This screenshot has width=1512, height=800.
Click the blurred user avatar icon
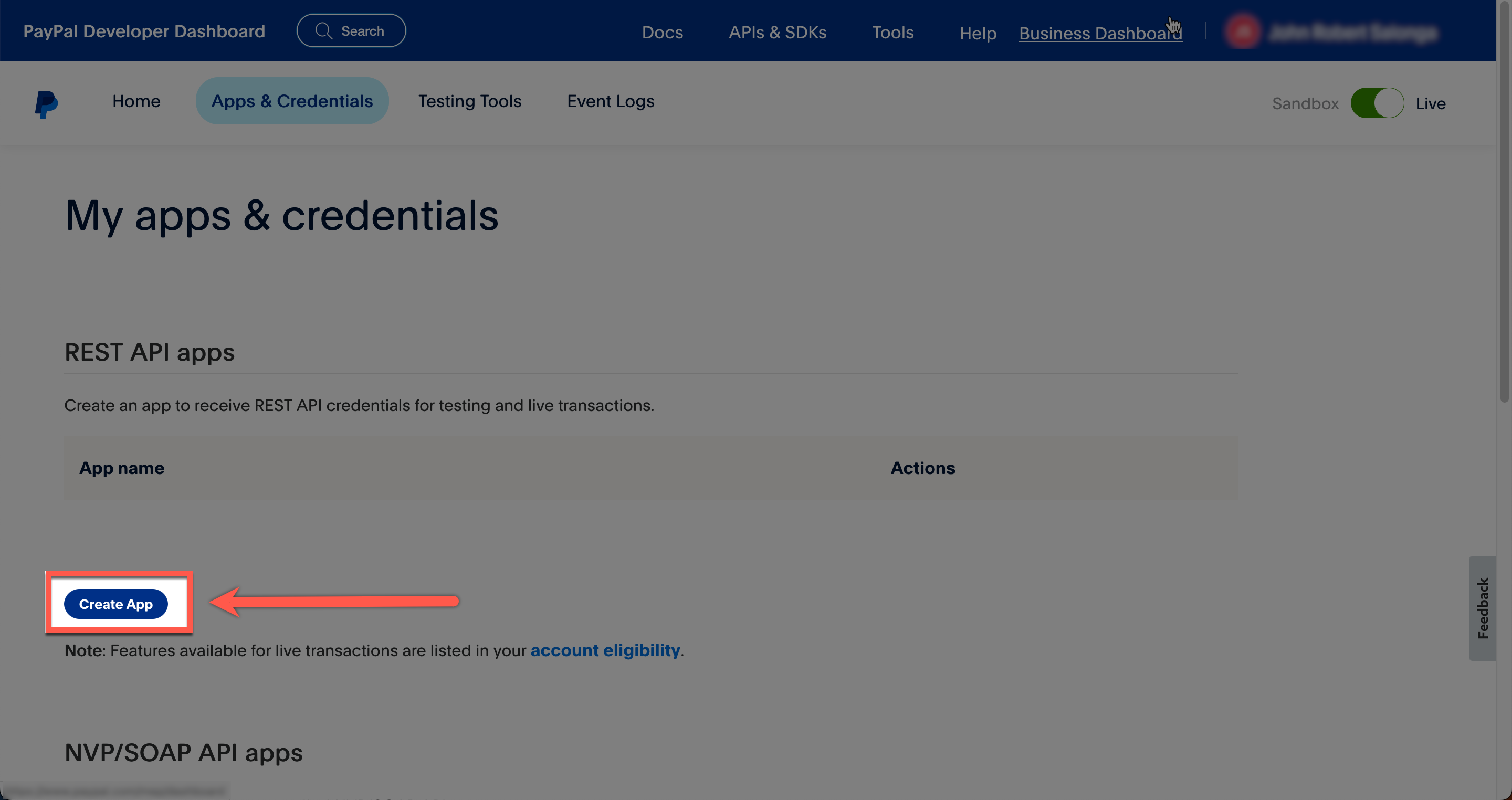pos(1243,31)
